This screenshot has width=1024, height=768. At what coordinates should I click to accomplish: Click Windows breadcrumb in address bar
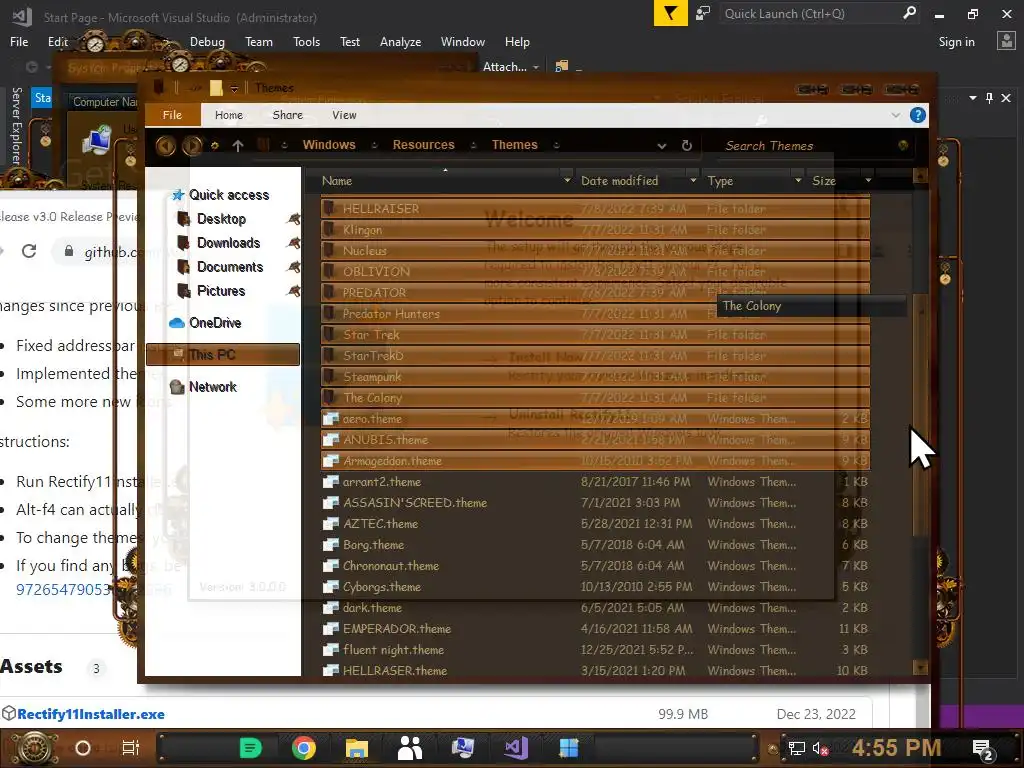[x=329, y=145]
